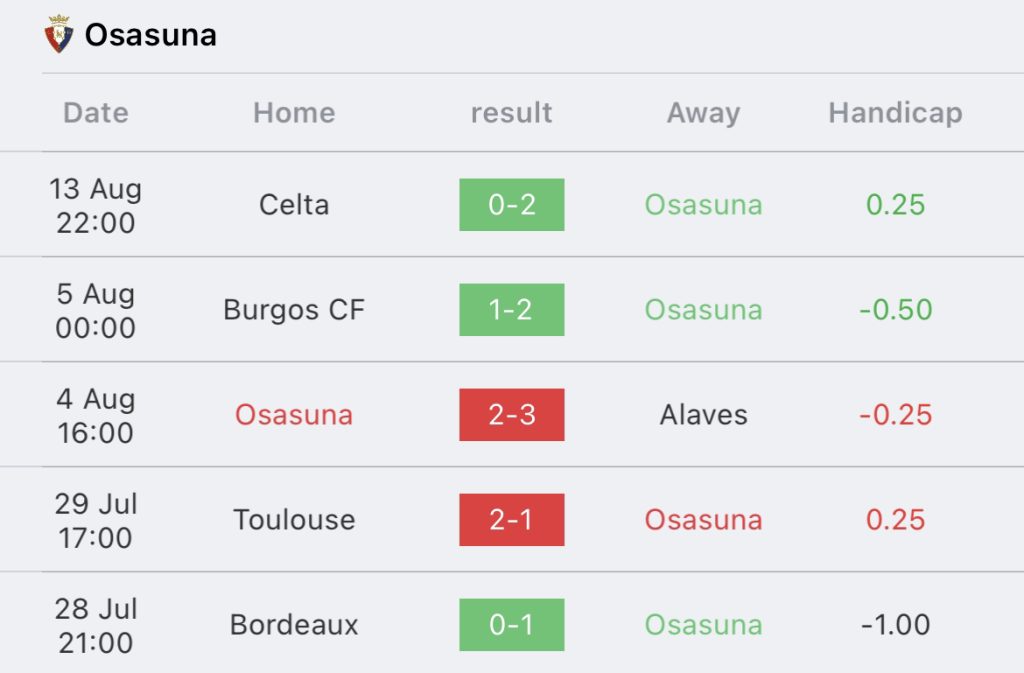Viewport: 1024px width, 673px height.
Task: Open the 0-2 result badge
Action: 512,205
